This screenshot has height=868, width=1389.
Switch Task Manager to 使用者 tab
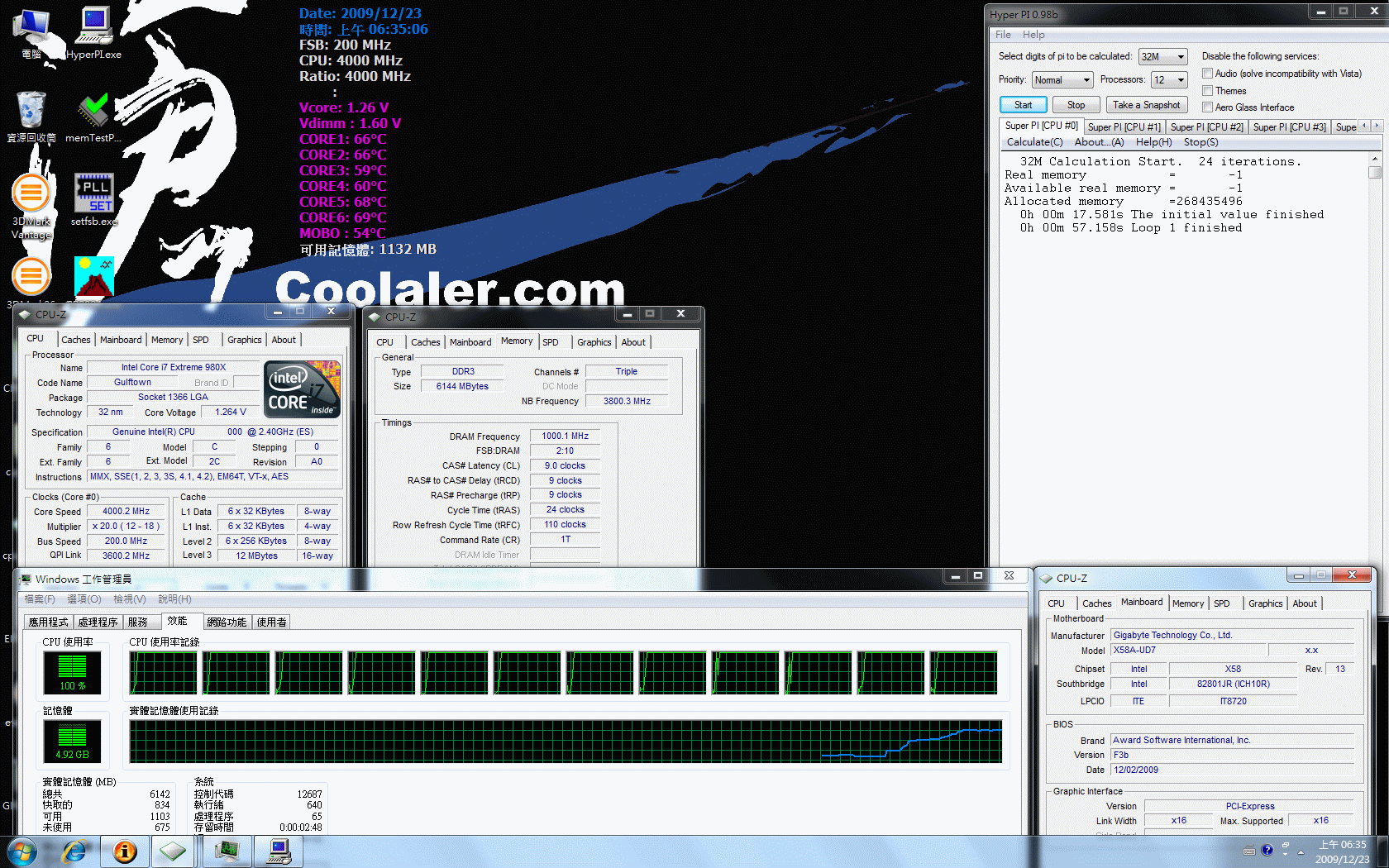pyautogui.click(x=271, y=622)
